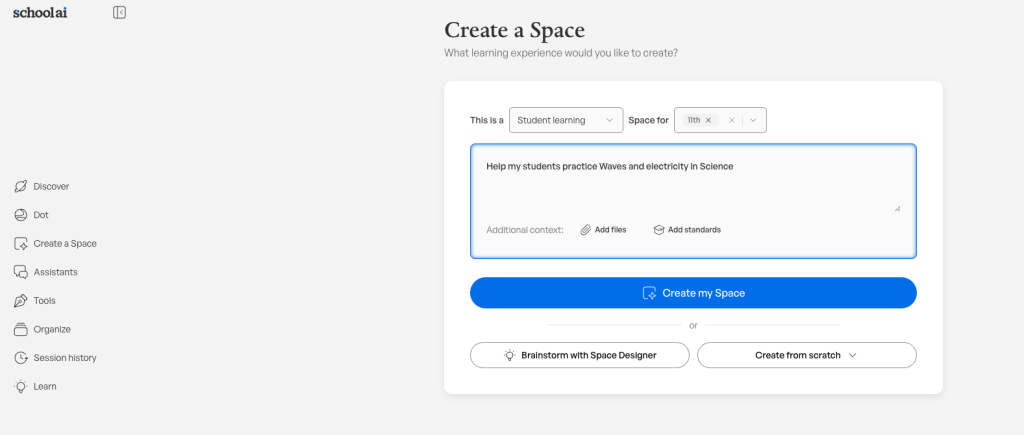
Task: Select the Create a Space sidebar icon
Action: 21,244
